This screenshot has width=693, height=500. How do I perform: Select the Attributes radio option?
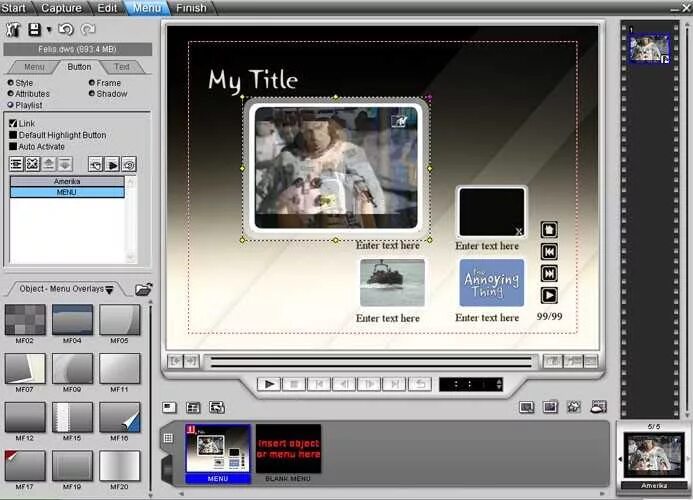coord(11,94)
